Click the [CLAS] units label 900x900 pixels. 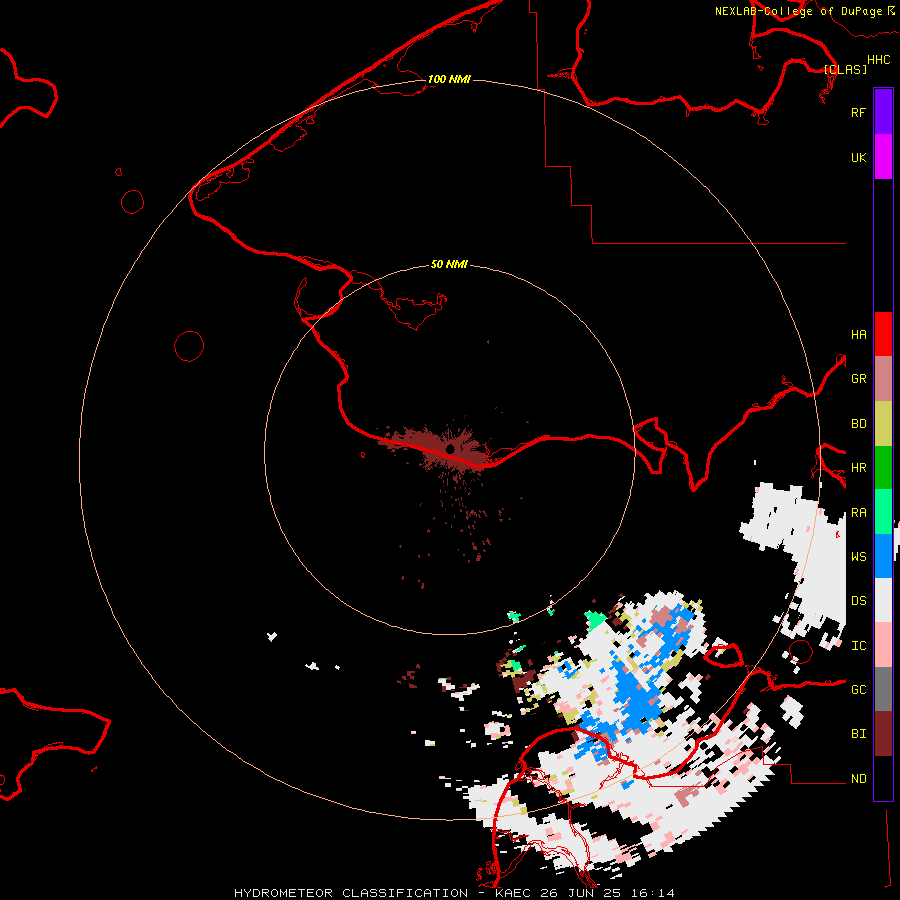click(845, 69)
